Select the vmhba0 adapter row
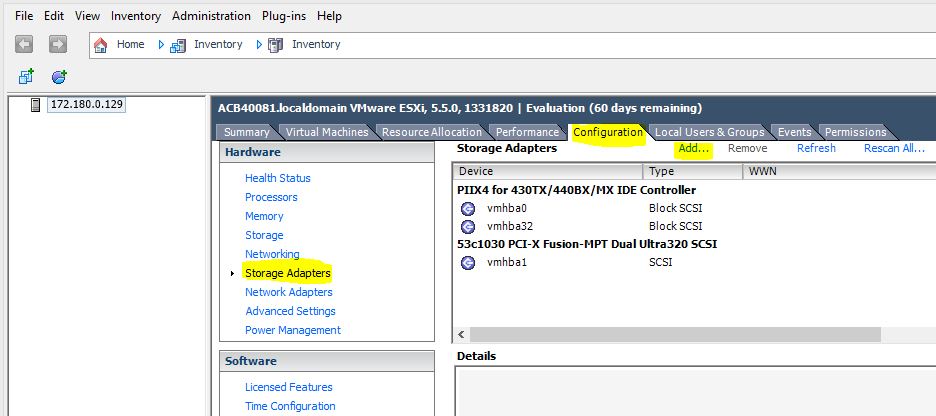 [694, 208]
